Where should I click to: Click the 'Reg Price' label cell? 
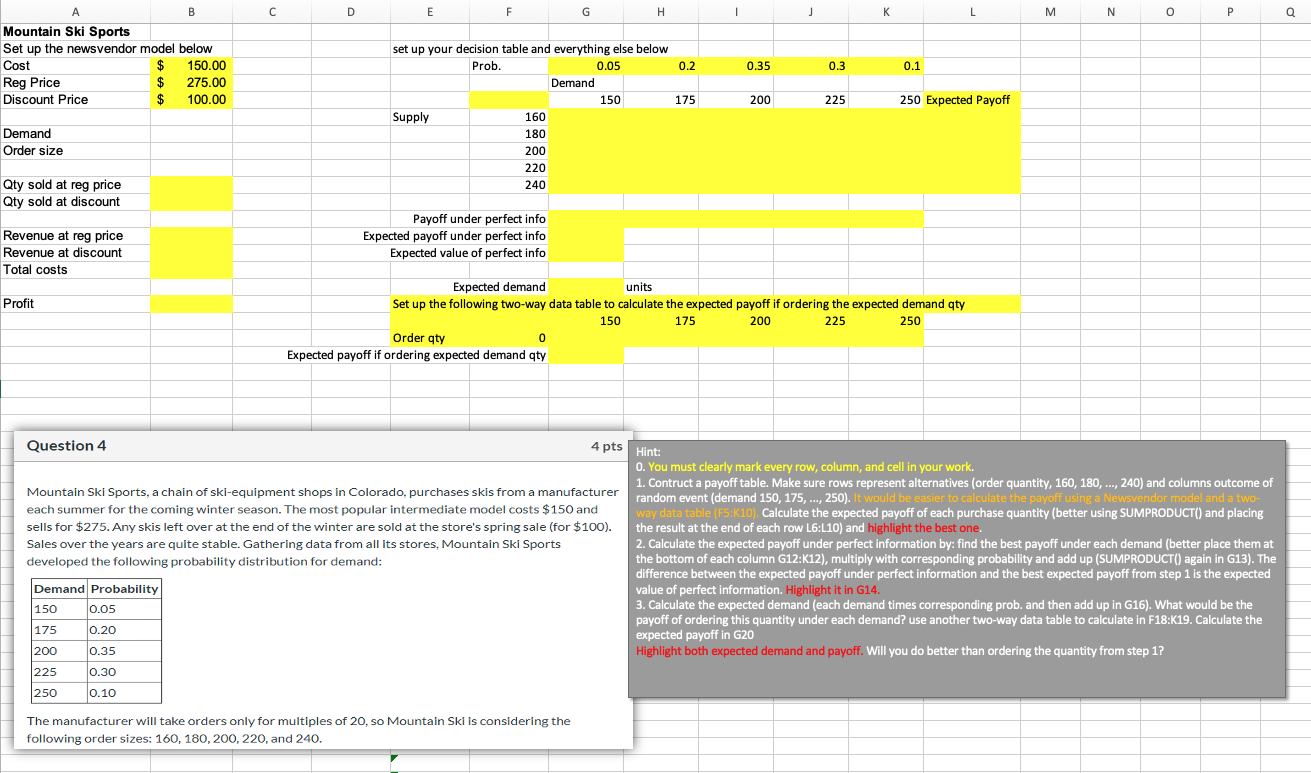click(x=75, y=83)
